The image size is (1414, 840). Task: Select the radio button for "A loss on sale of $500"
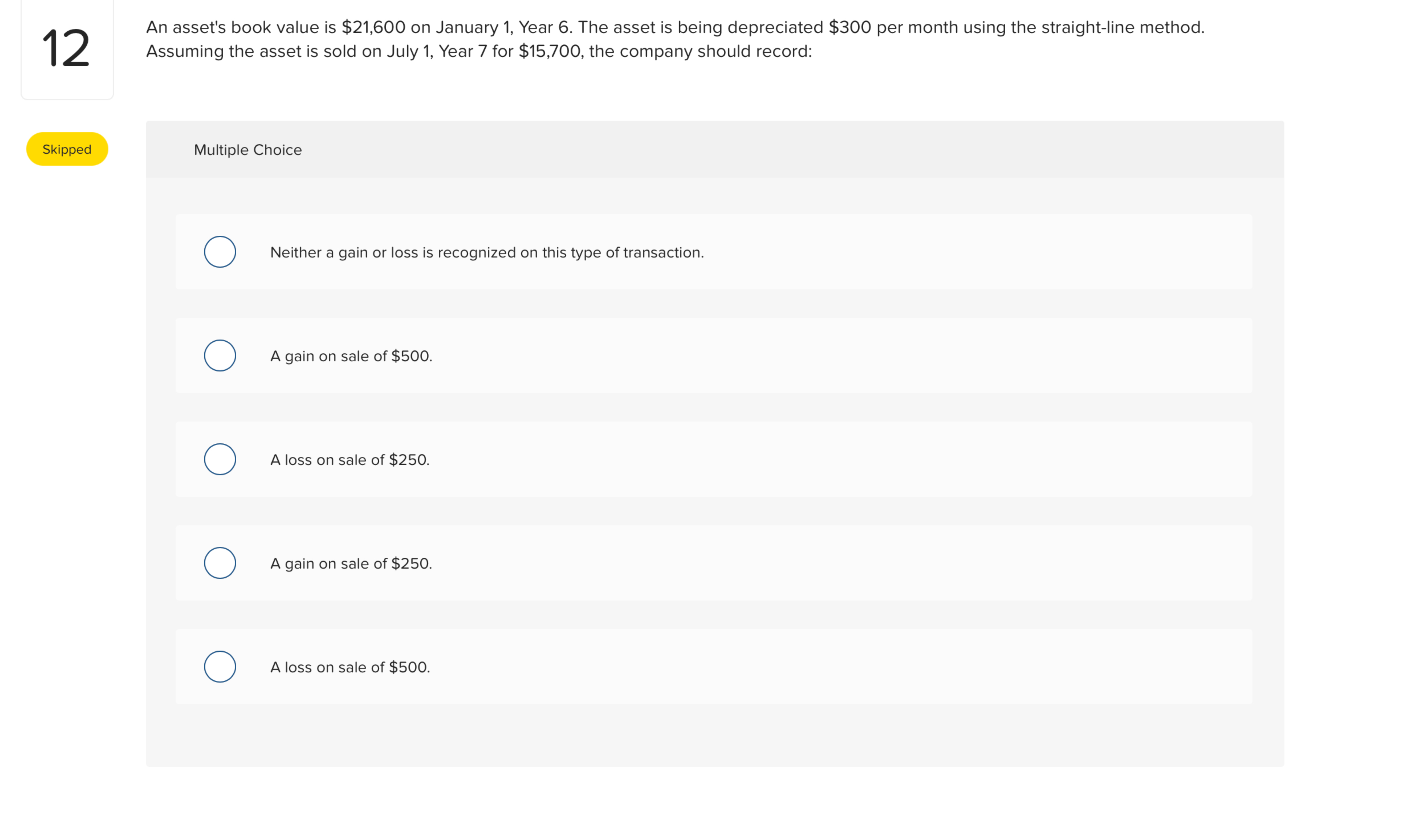(220, 667)
